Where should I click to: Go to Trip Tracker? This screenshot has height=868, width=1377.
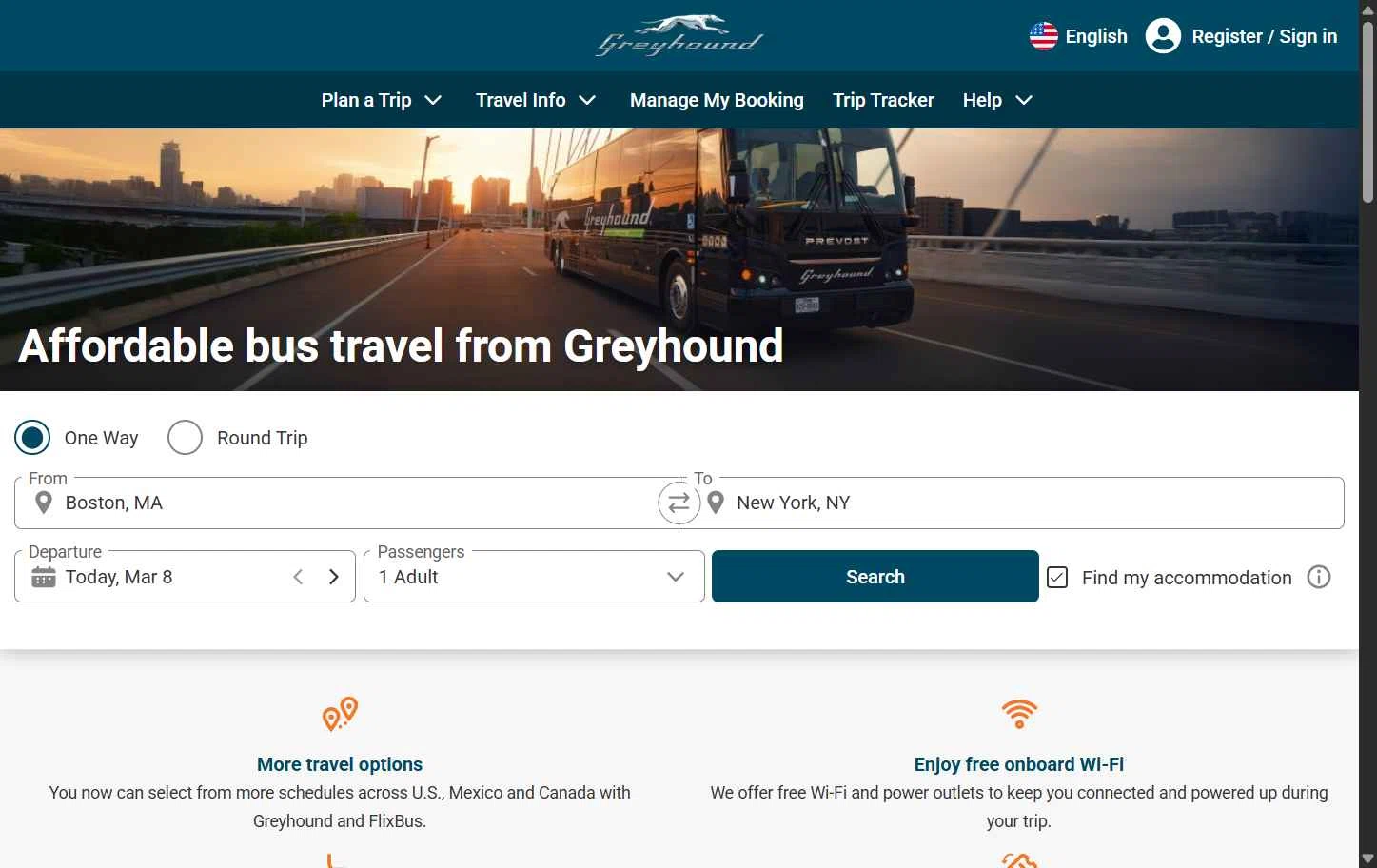tap(883, 100)
